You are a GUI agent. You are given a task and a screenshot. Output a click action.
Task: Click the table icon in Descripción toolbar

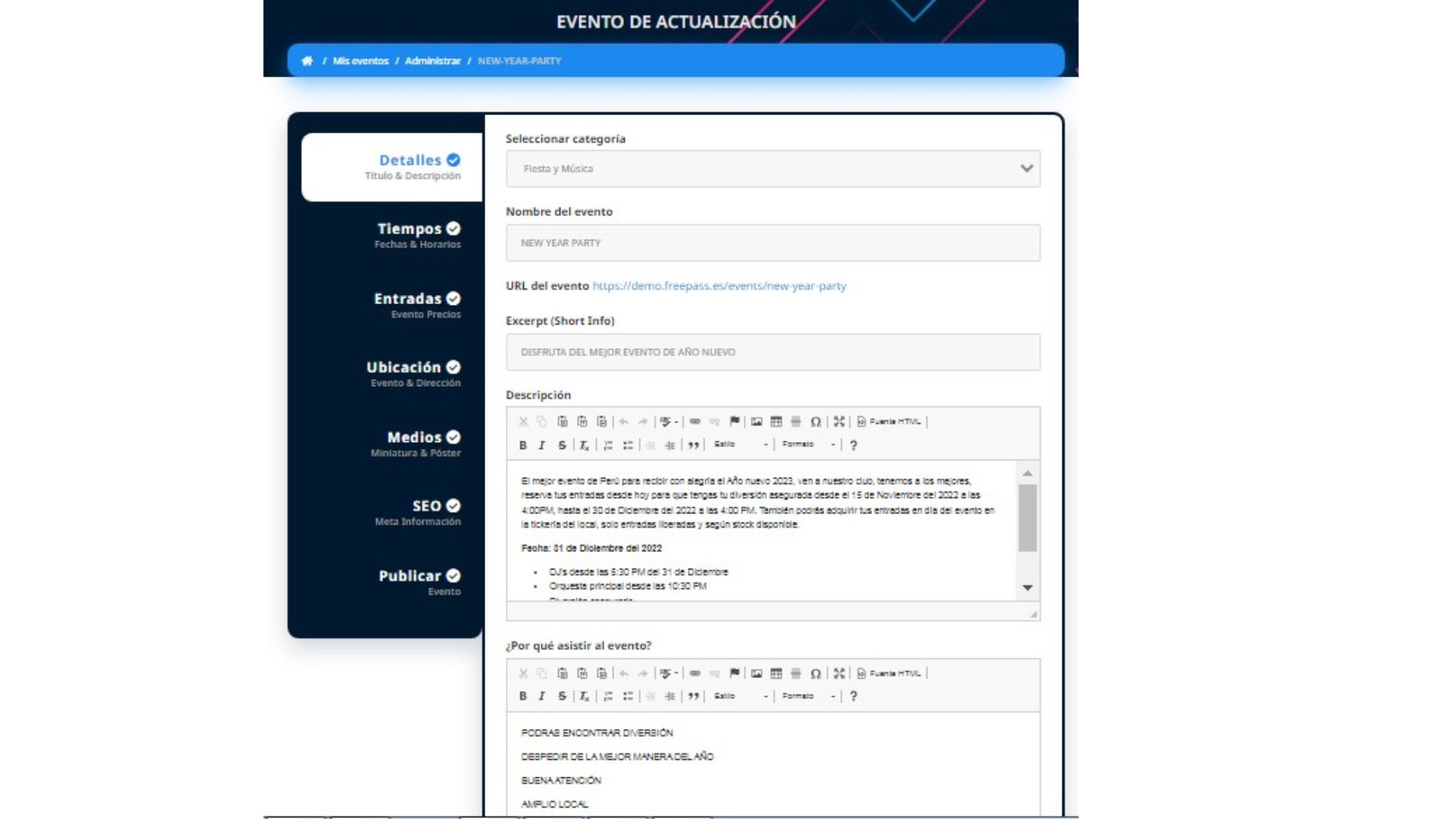776,422
